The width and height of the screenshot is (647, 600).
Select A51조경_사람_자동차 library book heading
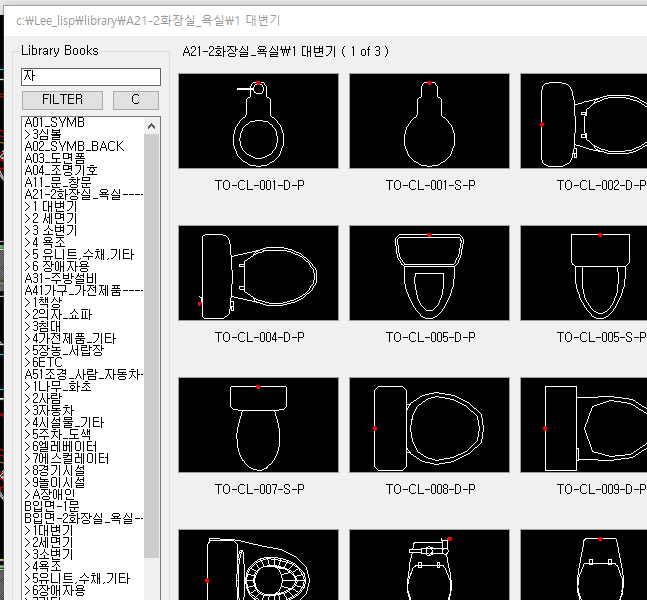coord(84,374)
